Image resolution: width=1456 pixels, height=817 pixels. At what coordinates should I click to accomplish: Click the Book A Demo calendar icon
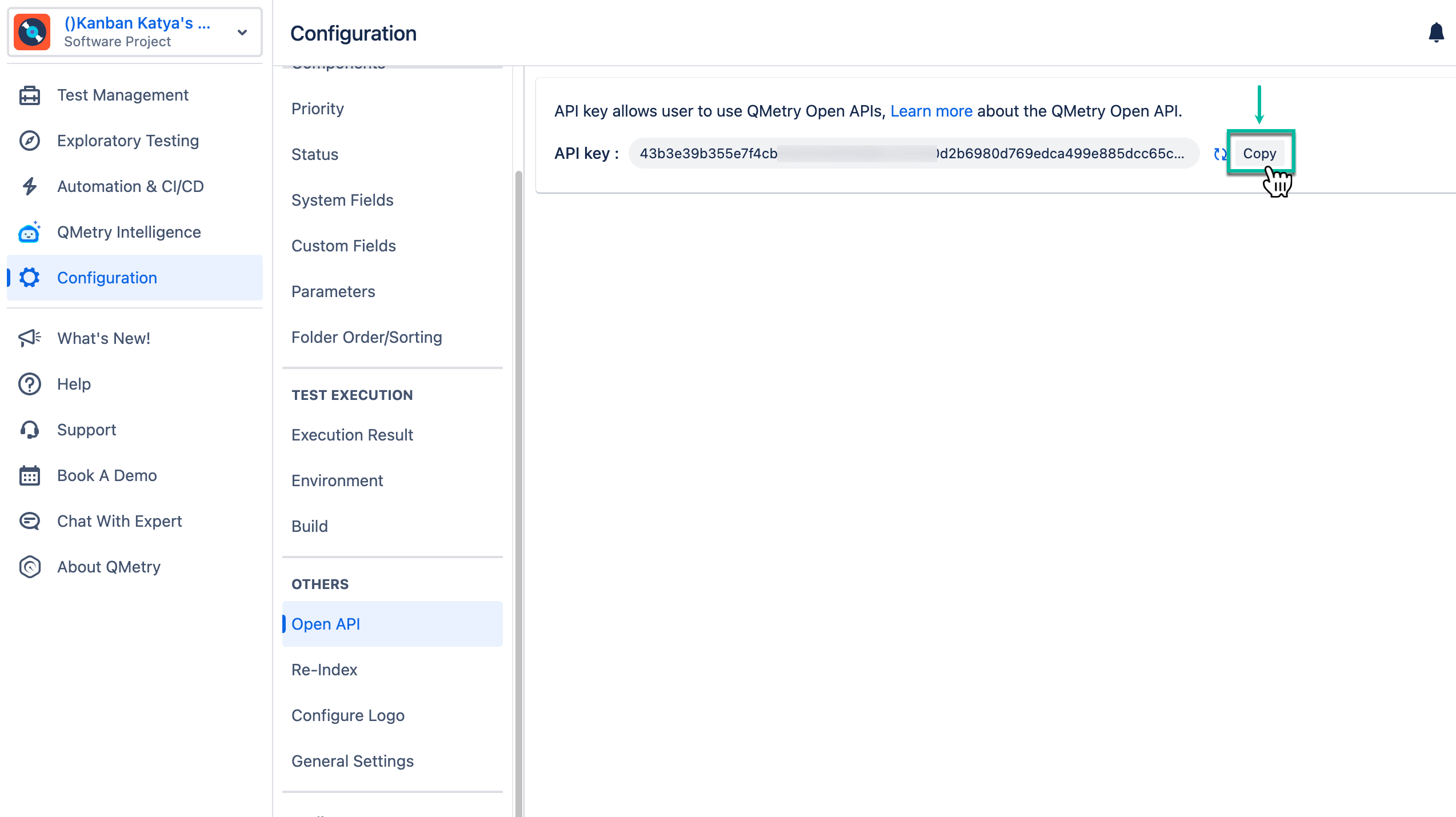pyautogui.click(x=29, y=475)
